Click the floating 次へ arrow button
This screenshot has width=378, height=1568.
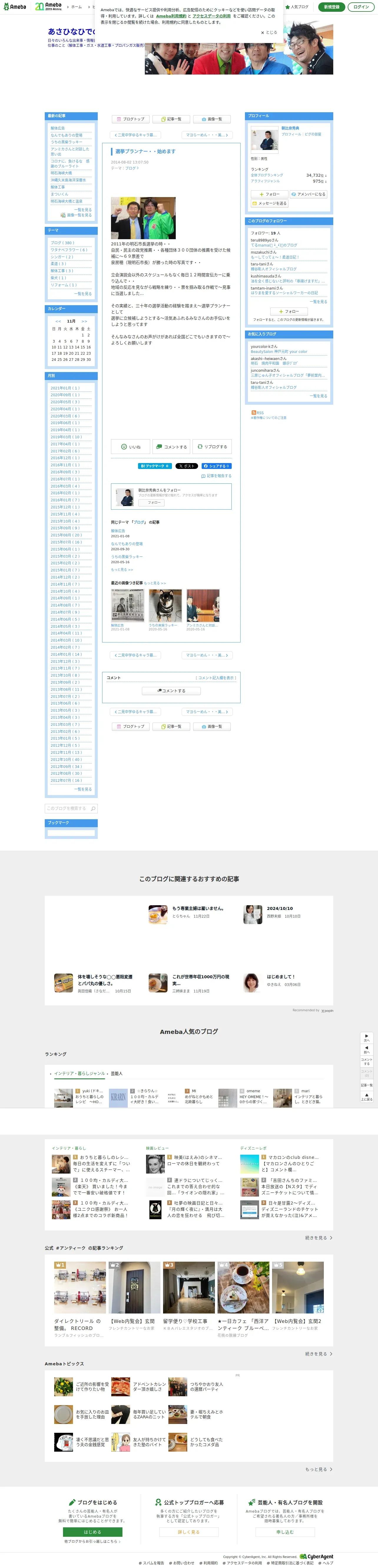pyautogui.click(x=367, y=1038)
